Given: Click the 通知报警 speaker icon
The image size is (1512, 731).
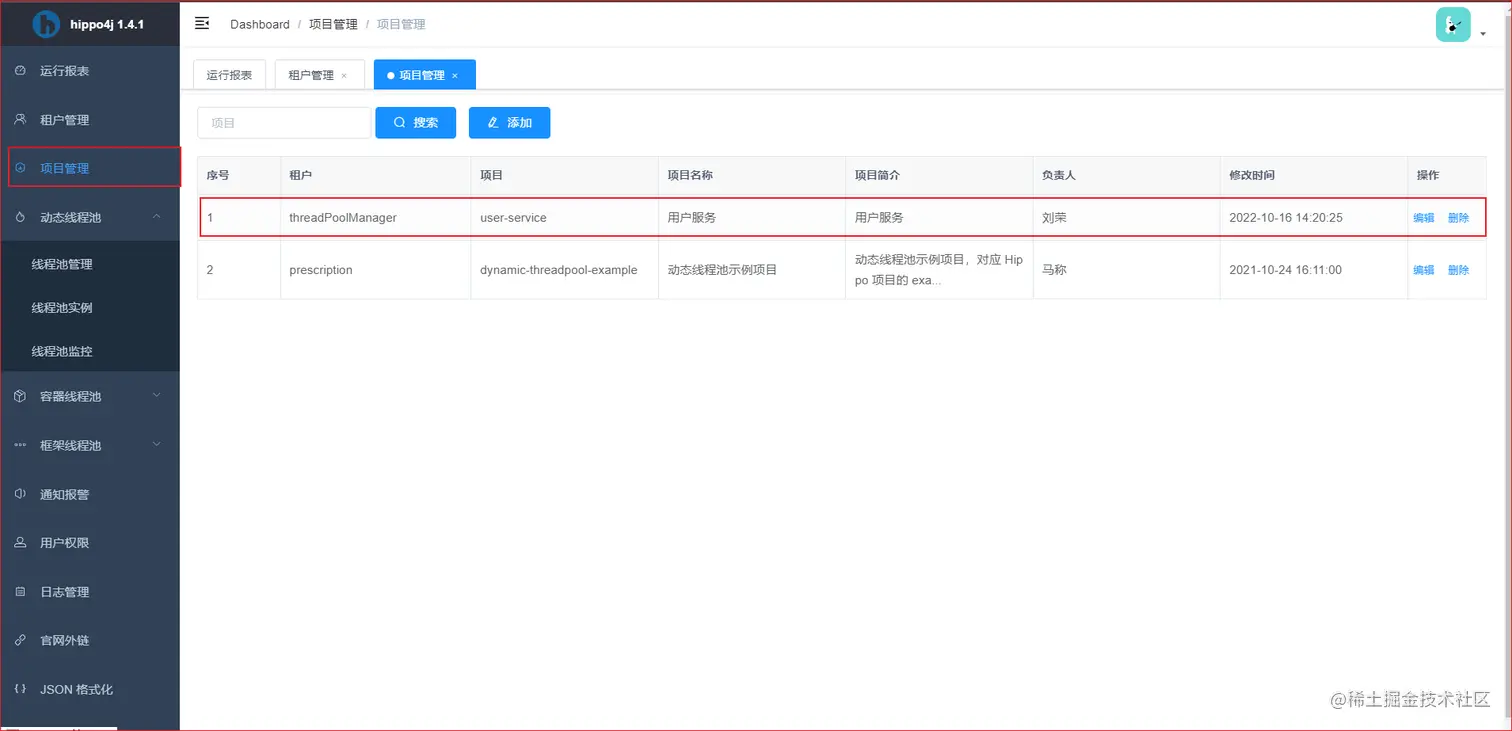Looking at the screenshot, I should tap(20, 494).
